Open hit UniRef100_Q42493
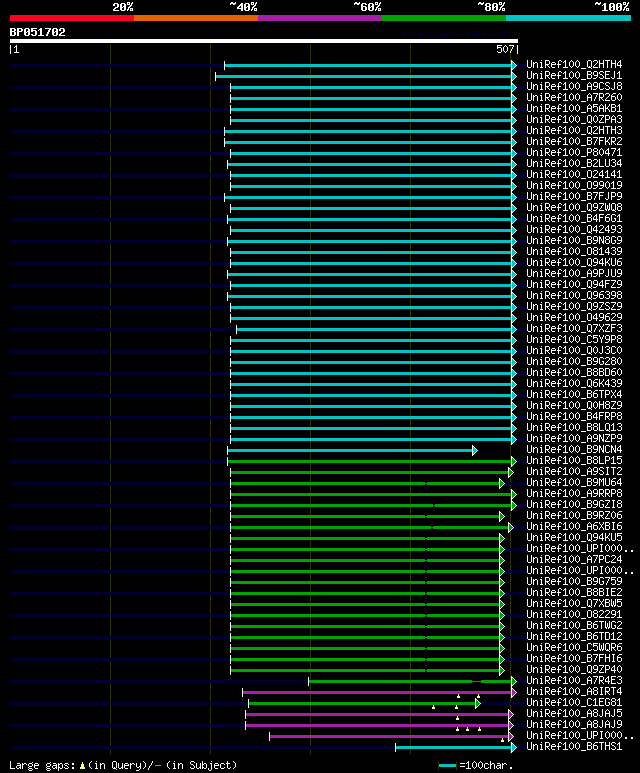 pos(574,230)
